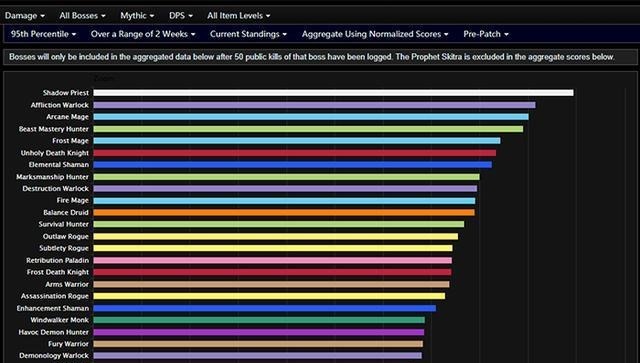Click the Frost Death Knight label
This screenshot has width=640, height=363.
58,272
